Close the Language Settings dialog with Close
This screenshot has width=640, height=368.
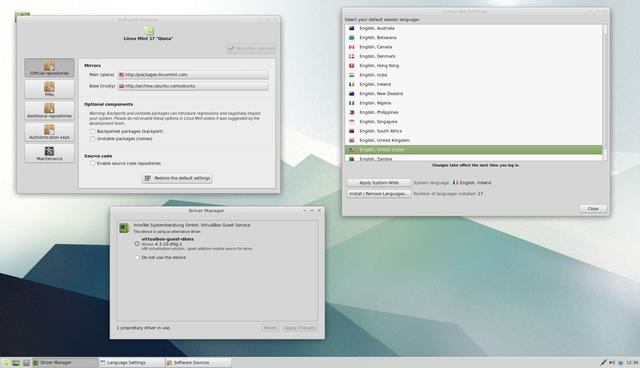pyautogui.click(x=593, y=208)
